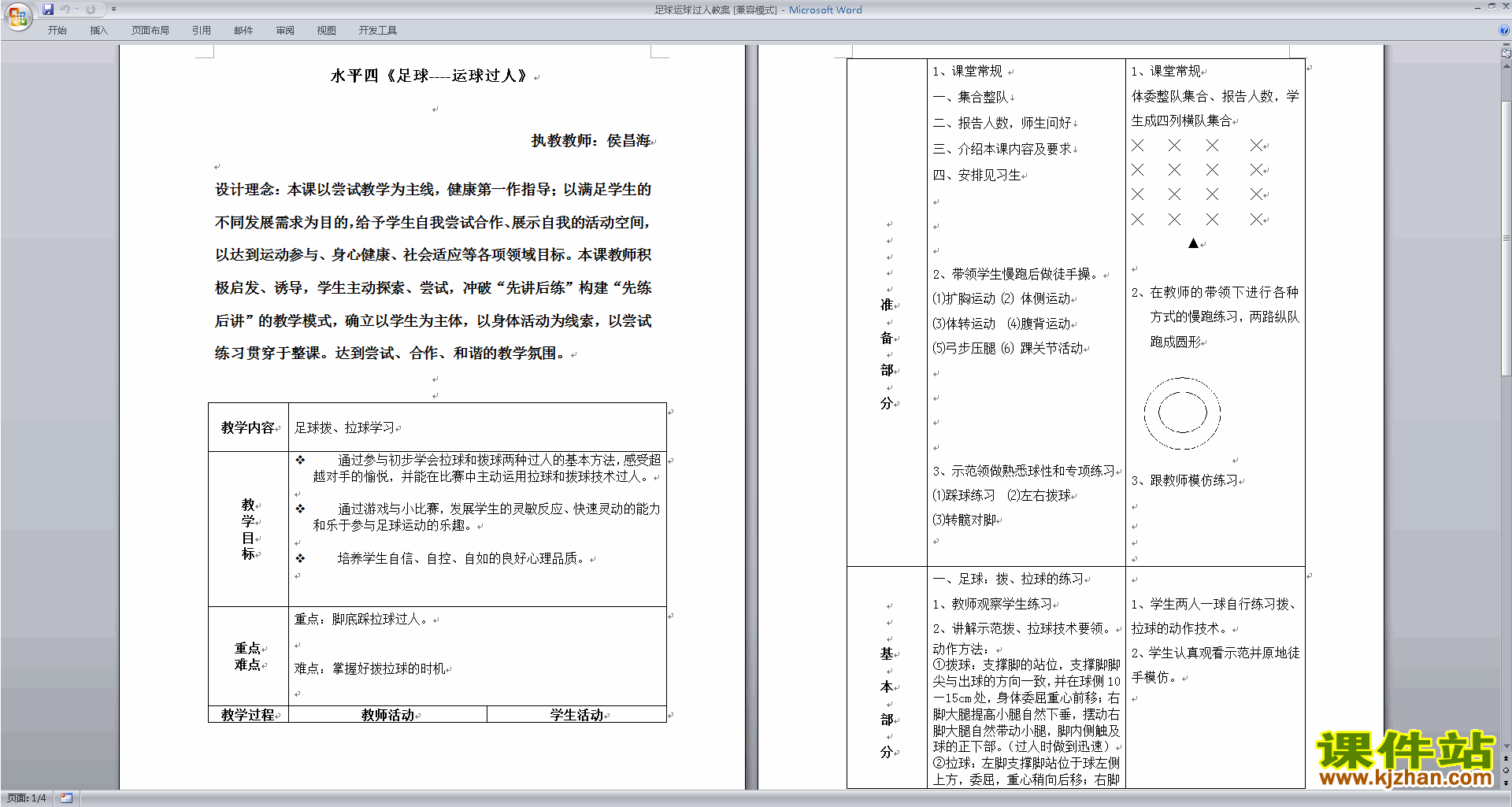Open the Undo history dropdown arrow
The width and height of the screenshot is (1512, 807).
76,9
